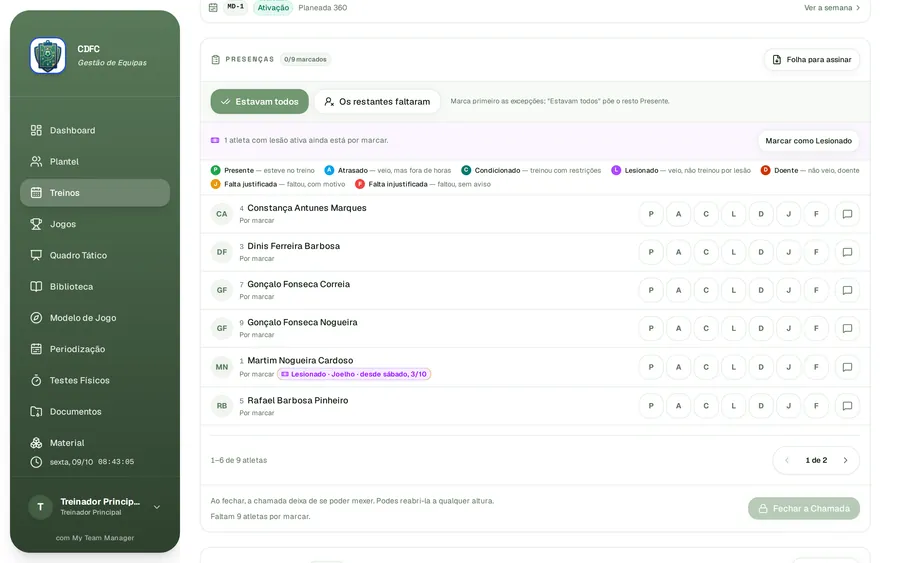This screenshot has width=900, height=563.
Task: Mark Dinis Ferreira Barbosa as Presente (P)
Action: 651,252
